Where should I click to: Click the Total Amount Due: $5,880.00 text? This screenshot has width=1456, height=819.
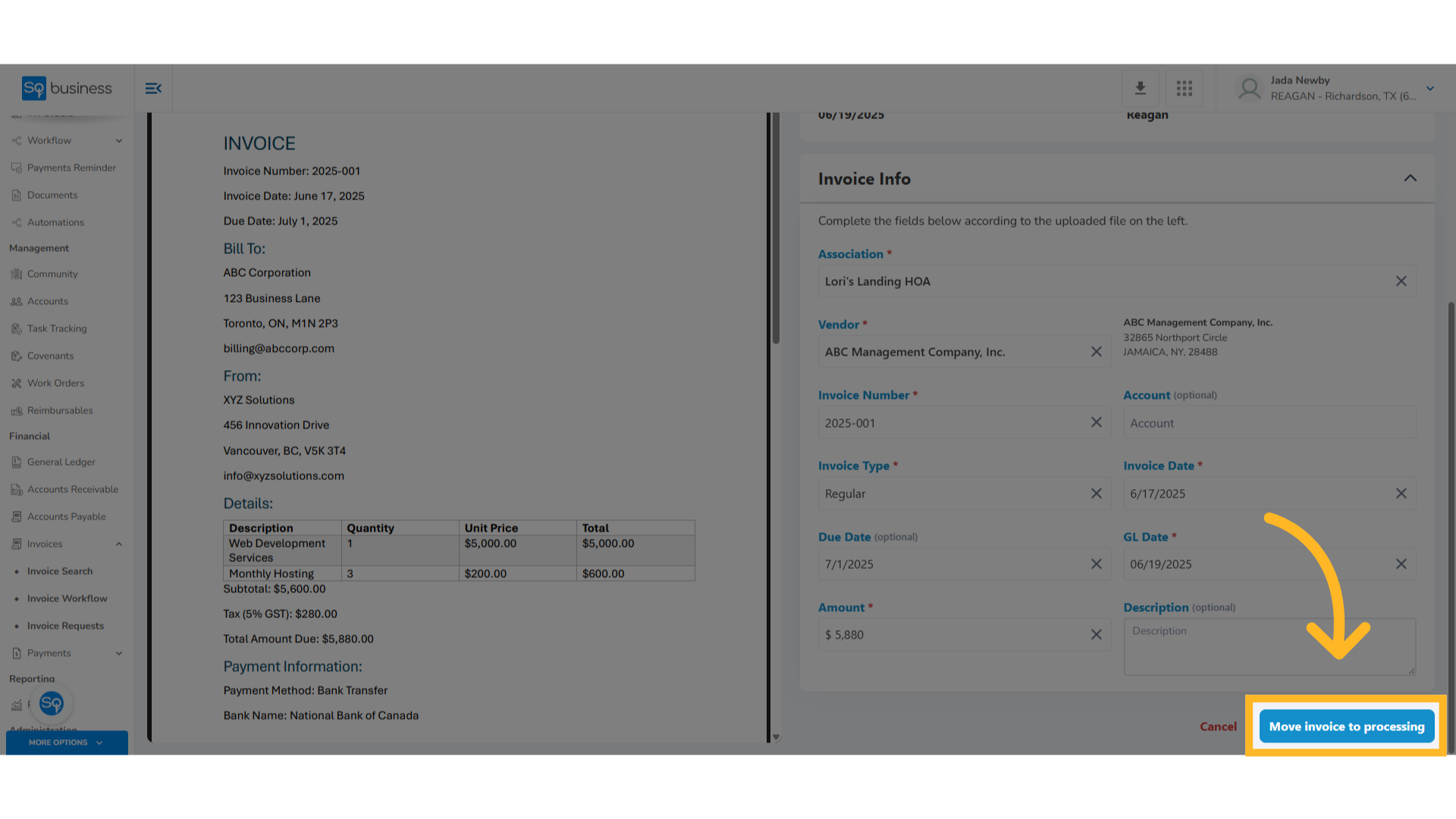298,639
